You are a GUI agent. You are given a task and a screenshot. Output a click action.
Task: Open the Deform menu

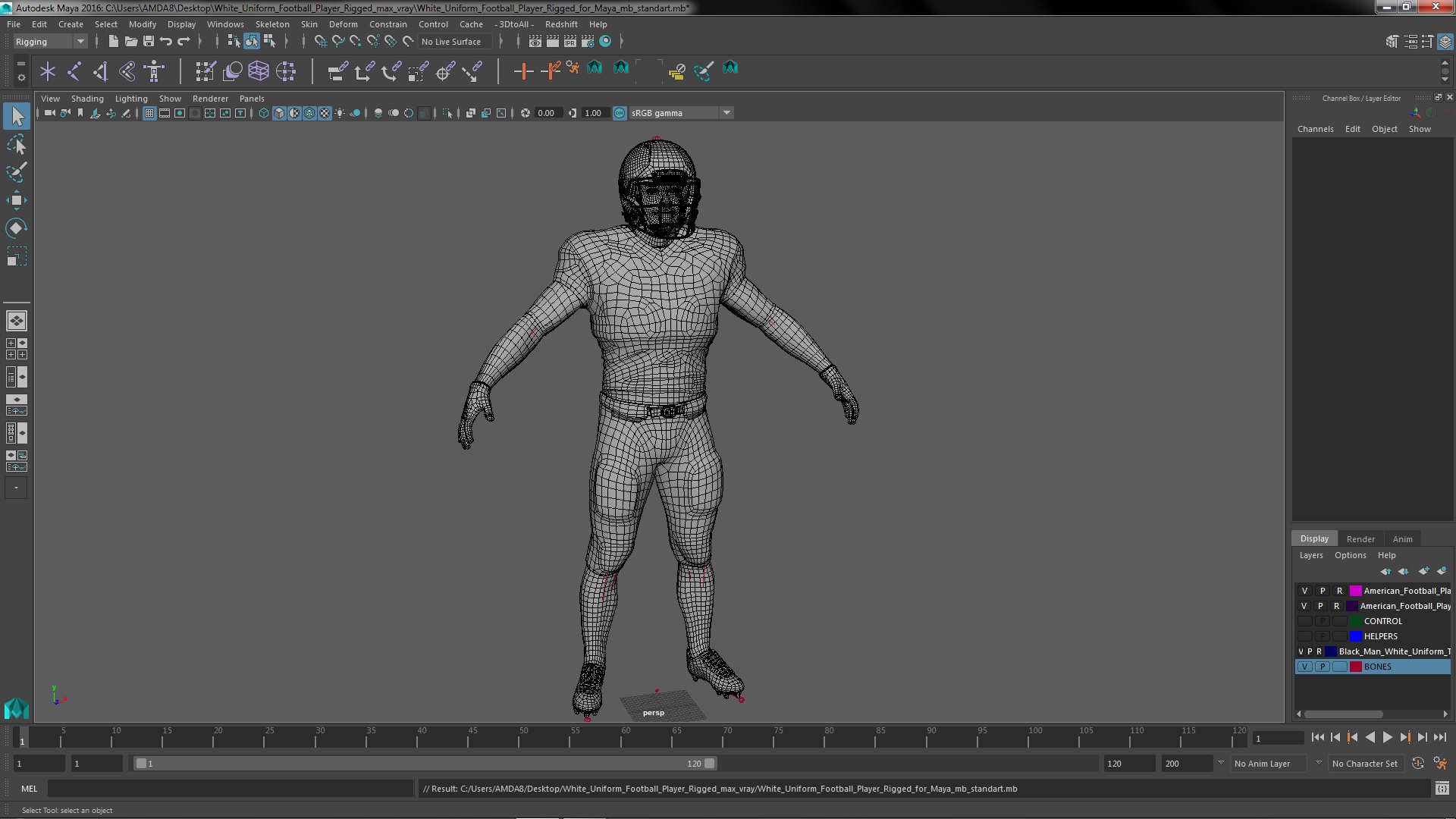coord(343,24)
